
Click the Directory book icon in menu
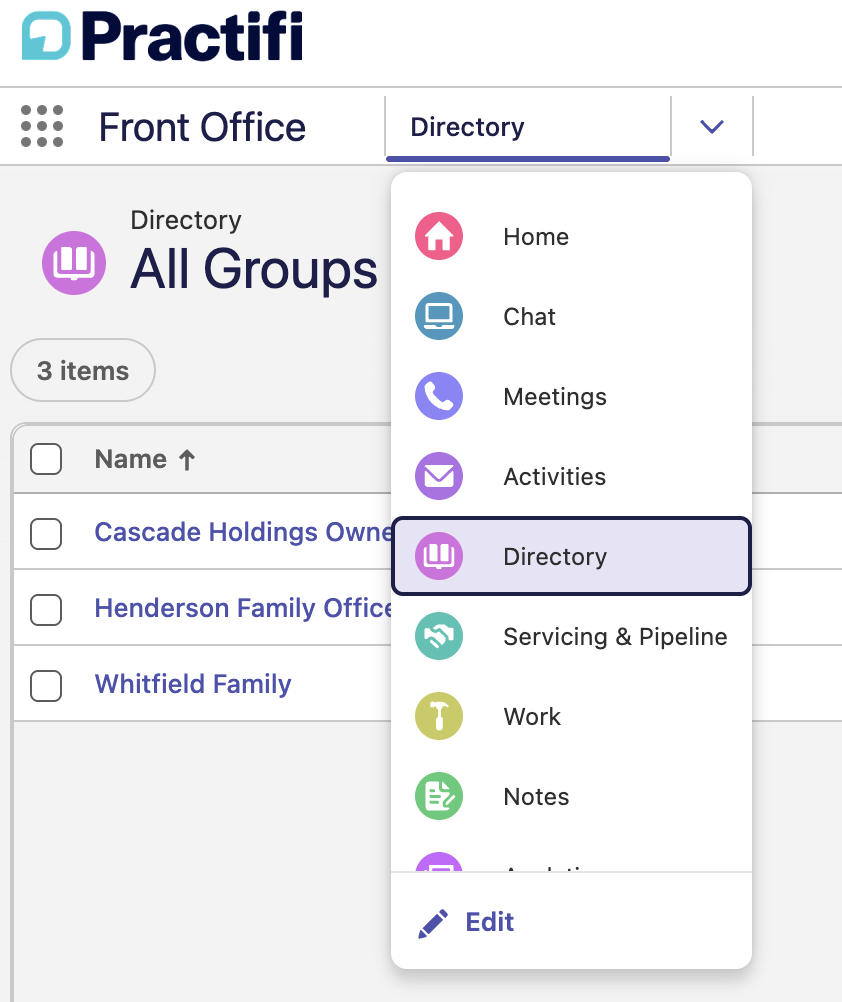pyautogui.click(x=439, y=556)
